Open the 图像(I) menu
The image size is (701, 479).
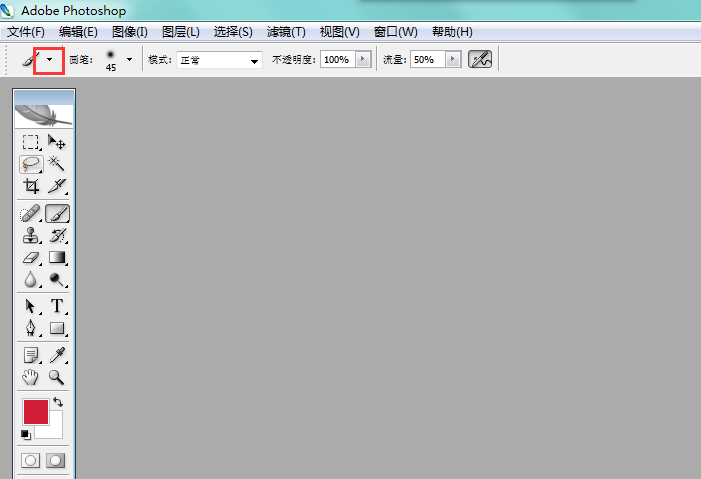[130, 32]
